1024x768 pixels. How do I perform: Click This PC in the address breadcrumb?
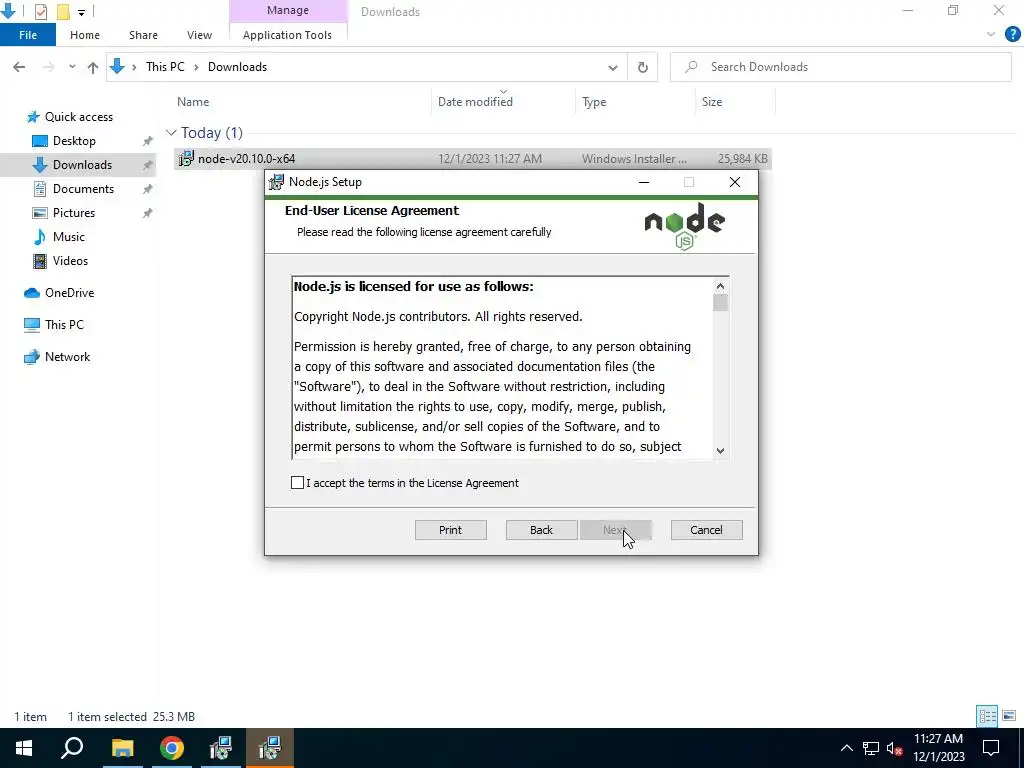pos(165,67)
